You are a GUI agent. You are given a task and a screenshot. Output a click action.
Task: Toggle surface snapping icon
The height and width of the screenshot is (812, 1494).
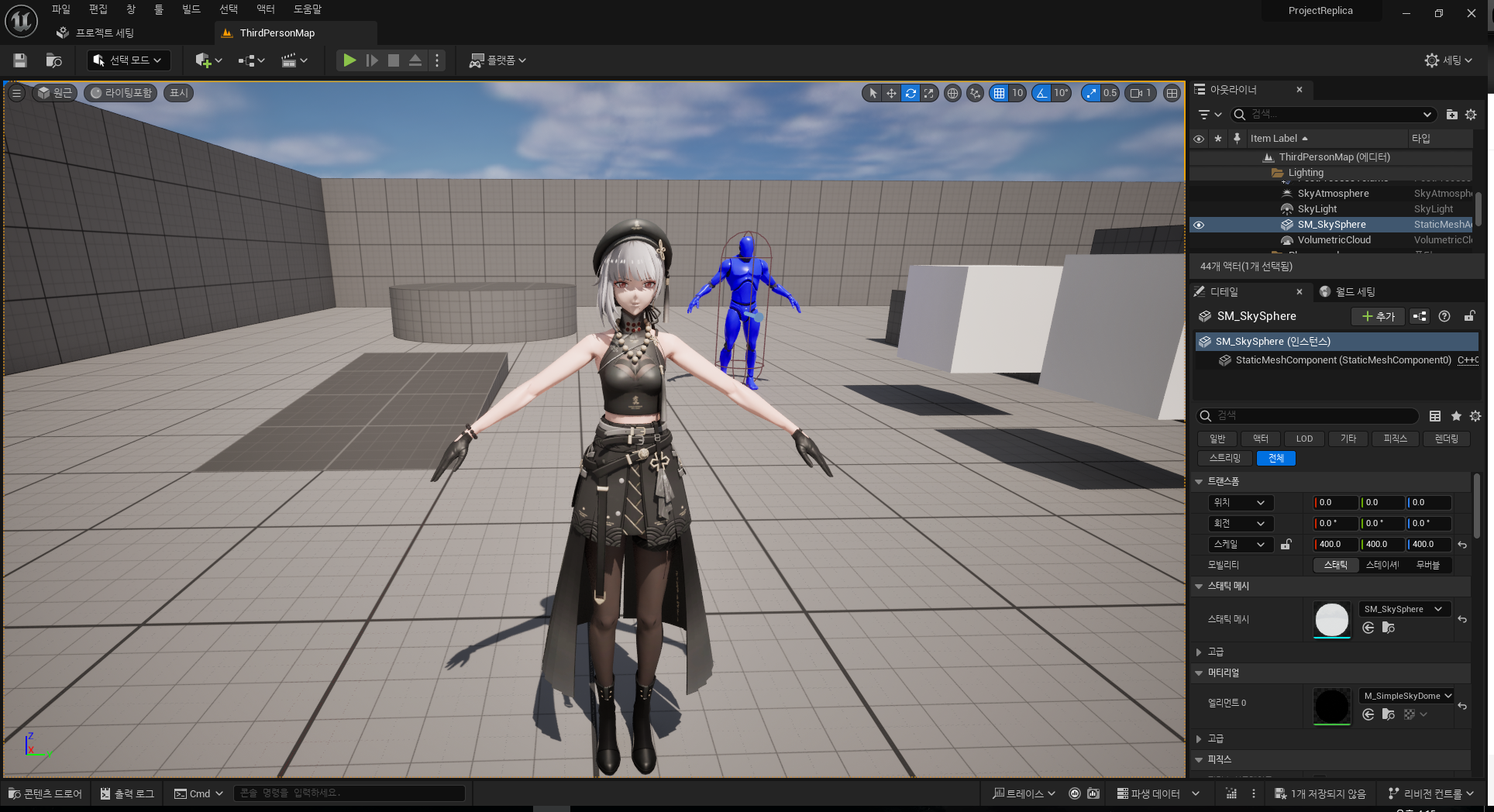point(975,93)
